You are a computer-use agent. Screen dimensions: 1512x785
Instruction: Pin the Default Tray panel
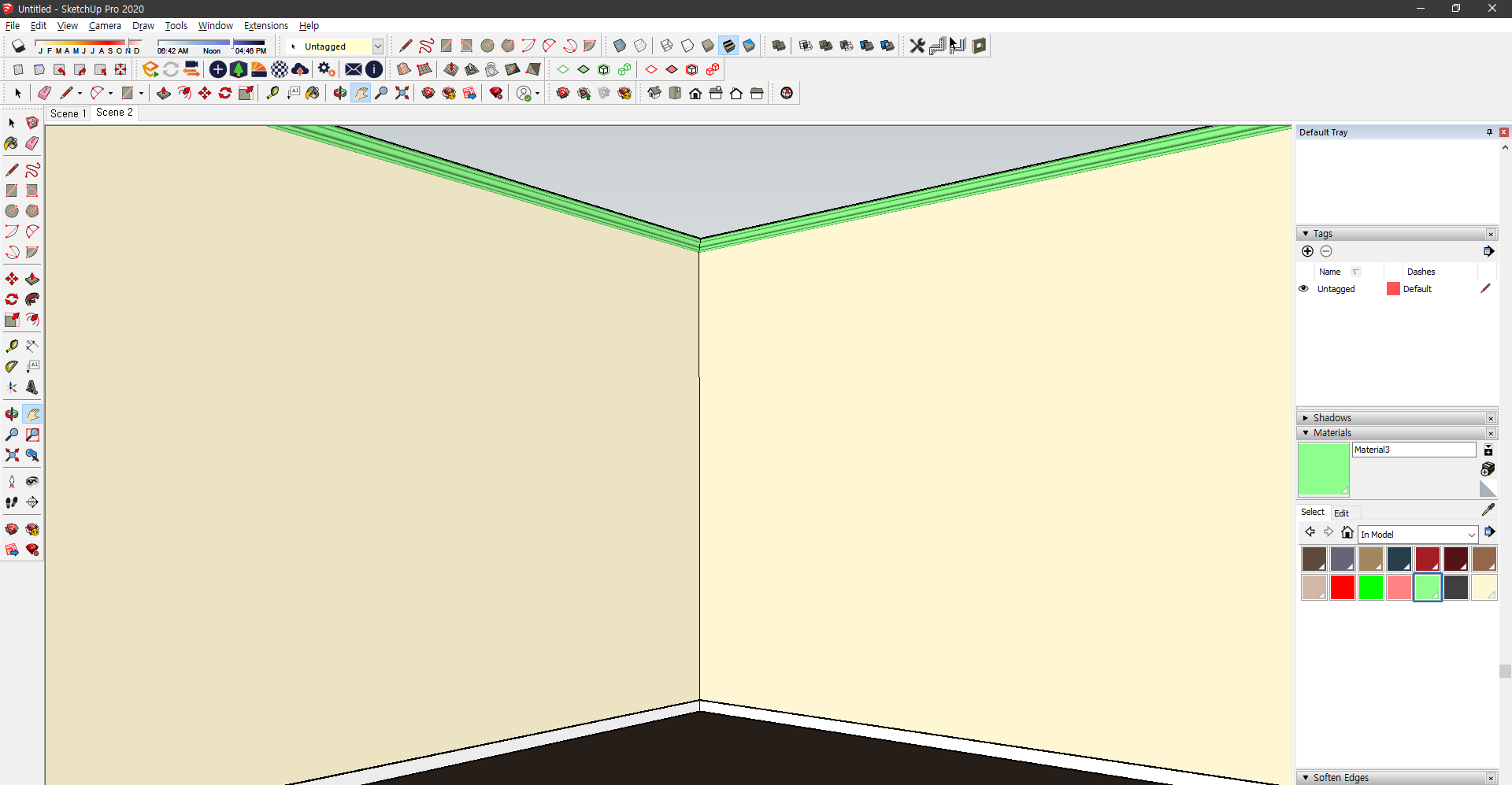[1489, 132]
